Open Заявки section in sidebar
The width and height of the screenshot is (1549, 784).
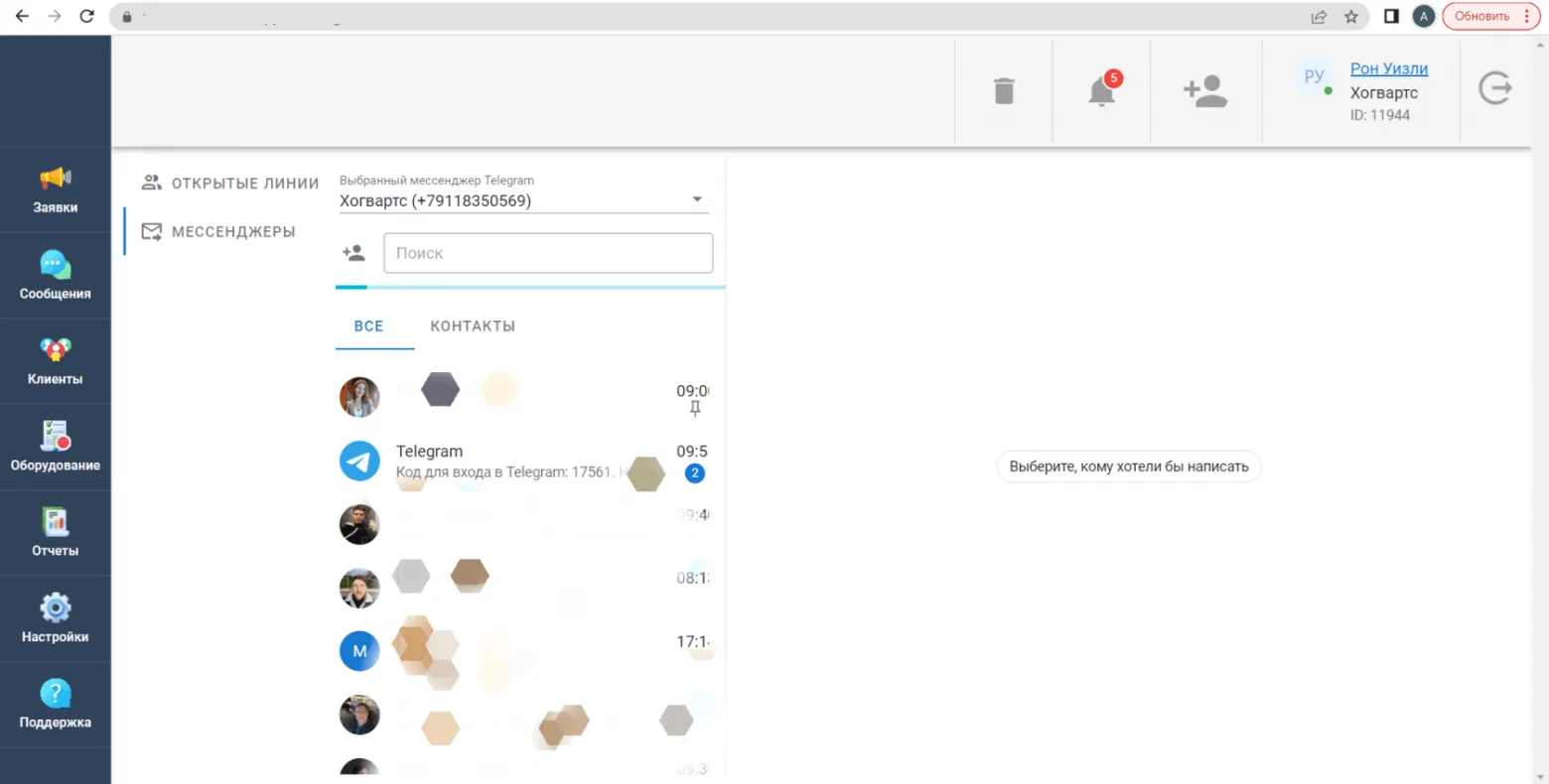click(x=56, y=190)
